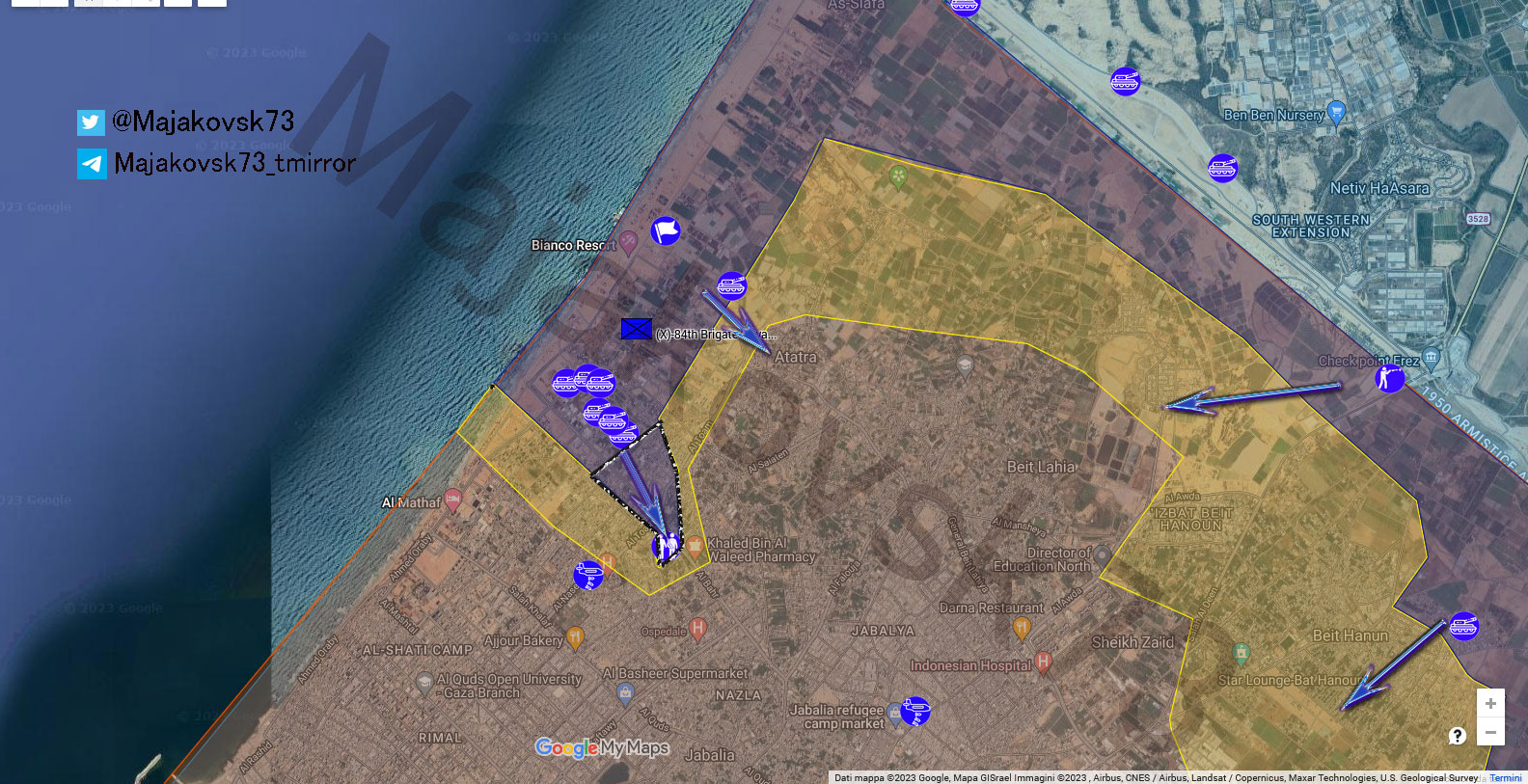Click the Beit Hanun place label

tap(1351, 635)
